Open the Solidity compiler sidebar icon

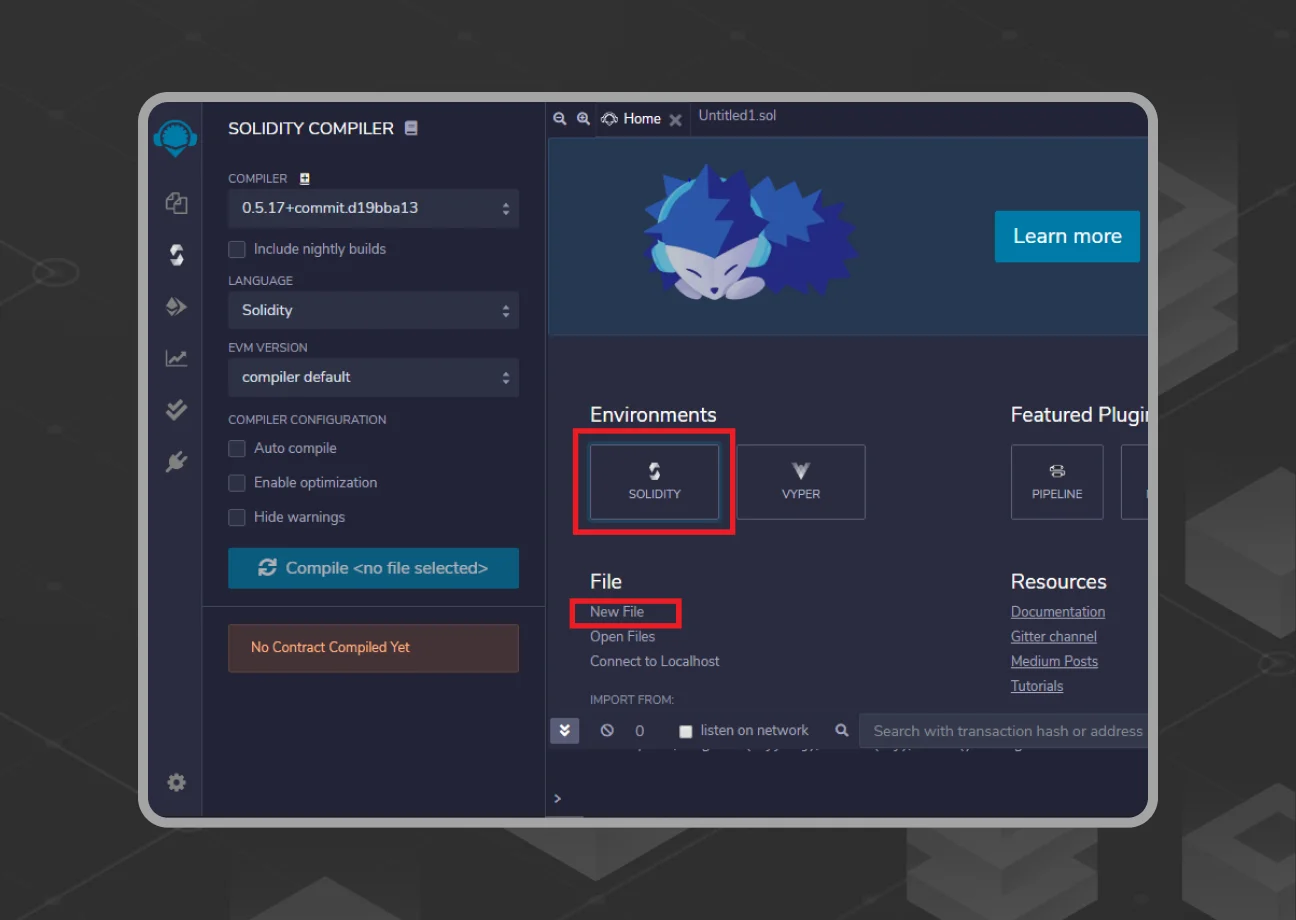click(176, 255)
